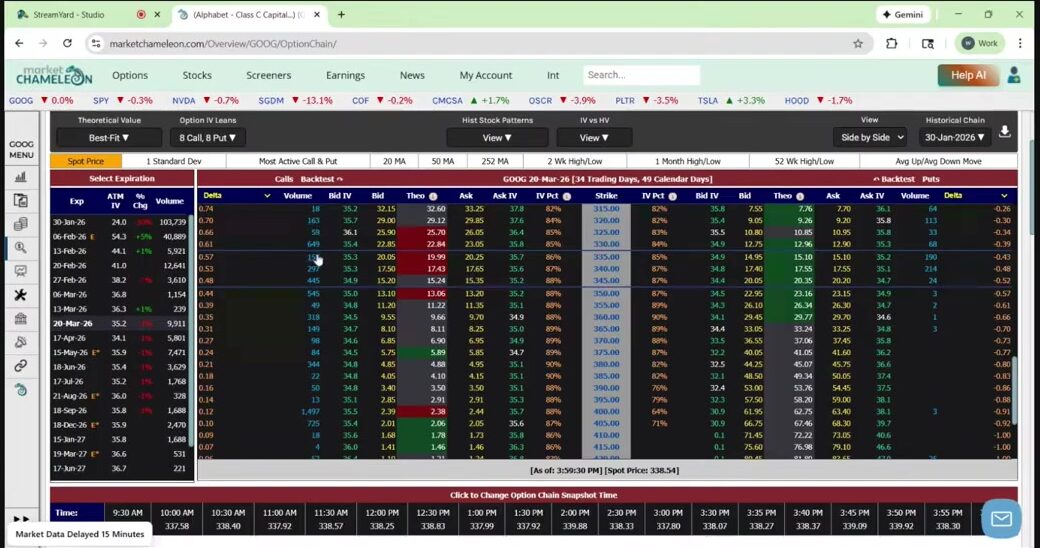Click the stacked coins icon in sidebar

click(x=21, y=224)
